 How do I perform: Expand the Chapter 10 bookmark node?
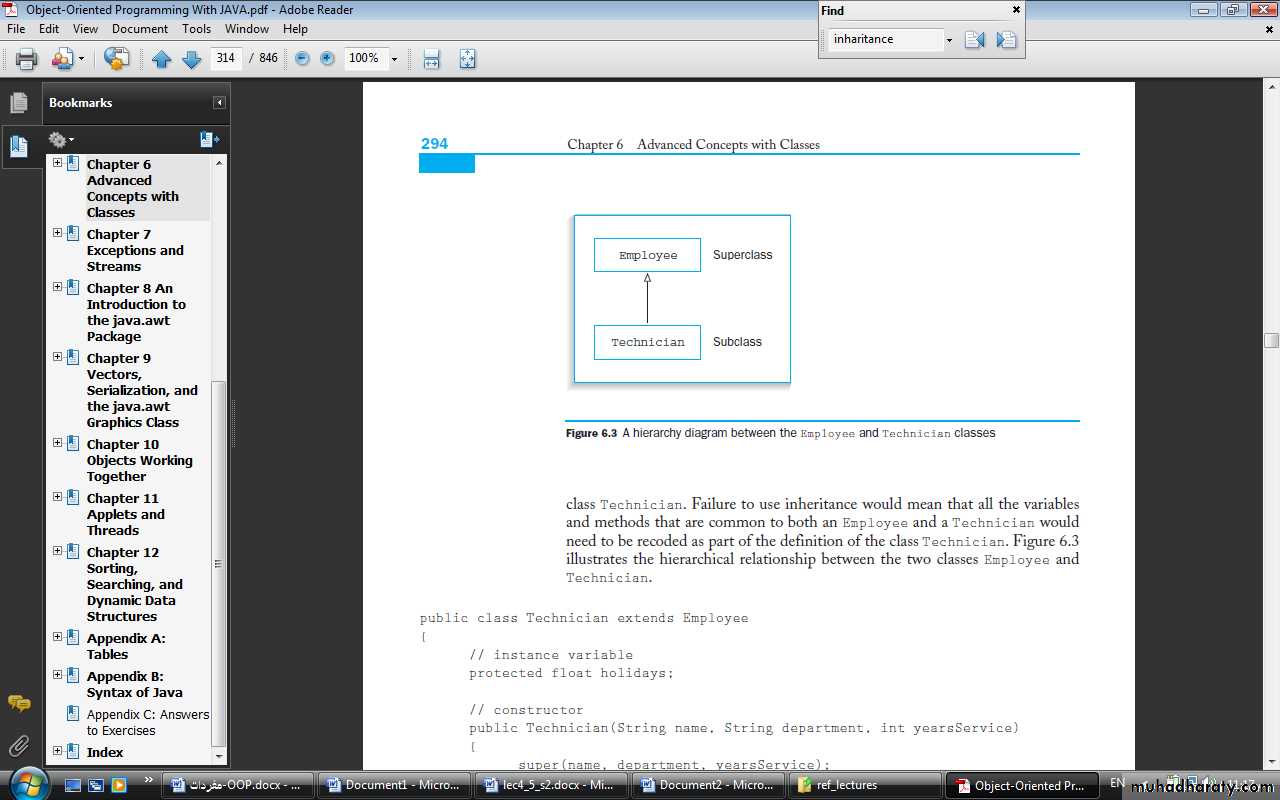[57, 443]
